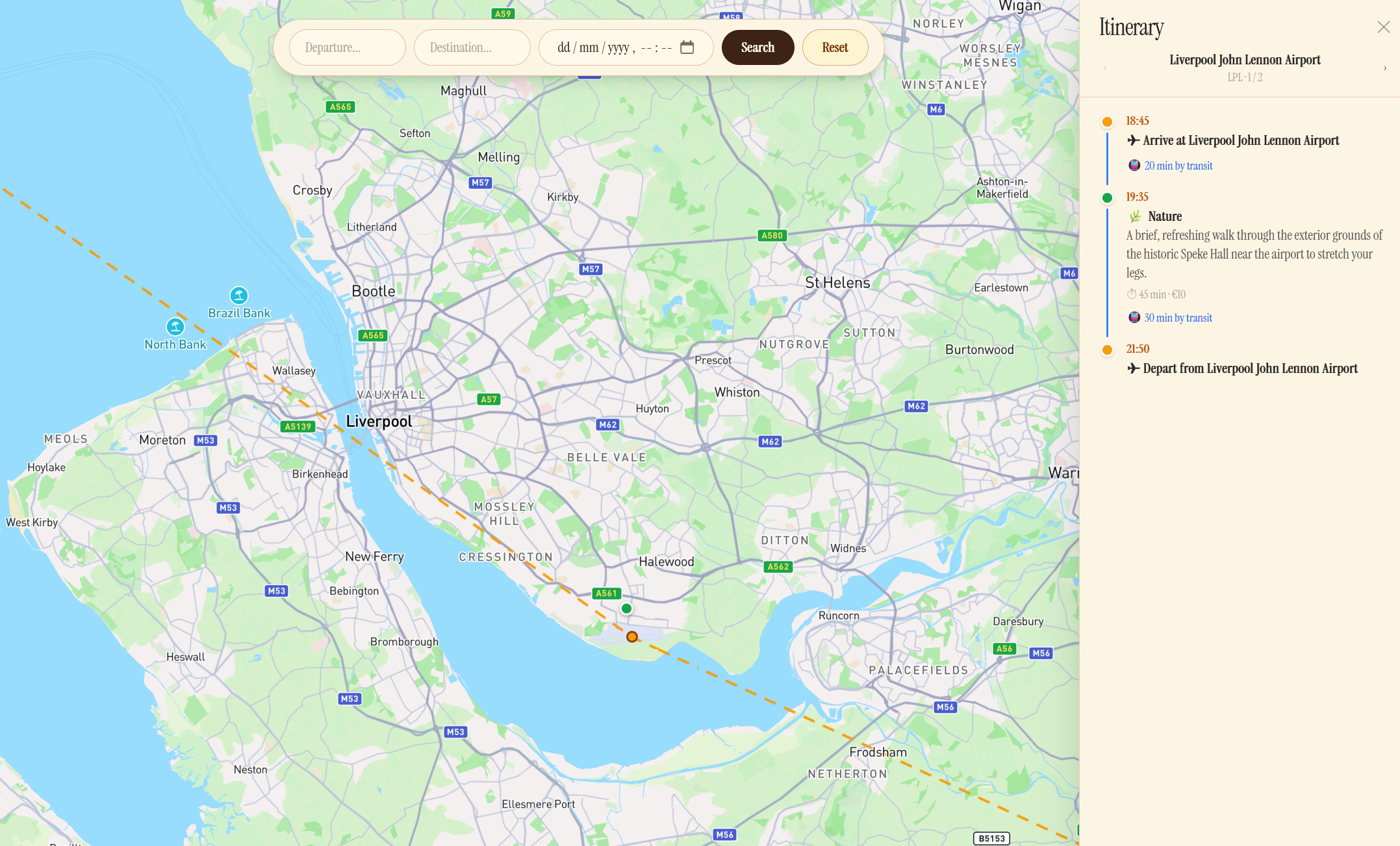
Task: Open the calendar date picker icon
Action: click(687, 47)
